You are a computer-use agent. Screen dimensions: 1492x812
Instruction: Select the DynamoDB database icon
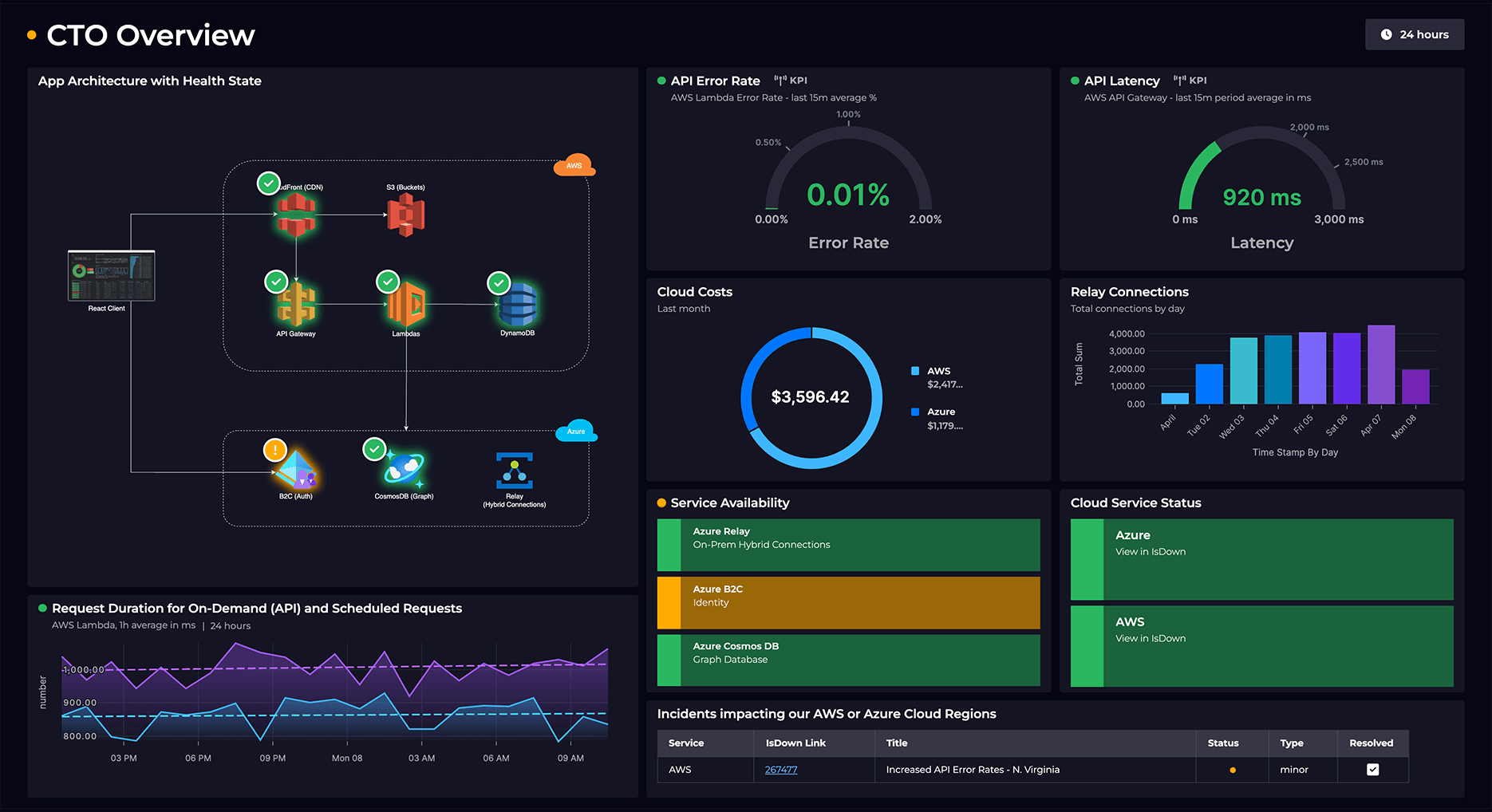pos(518,305)
